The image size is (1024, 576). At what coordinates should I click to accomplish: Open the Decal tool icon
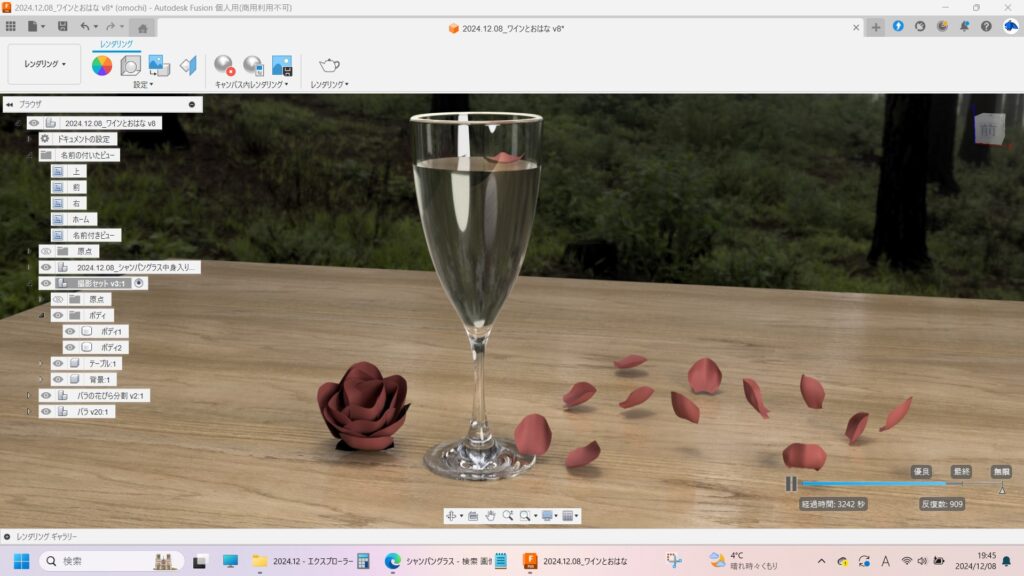click(x=188, y=66)
